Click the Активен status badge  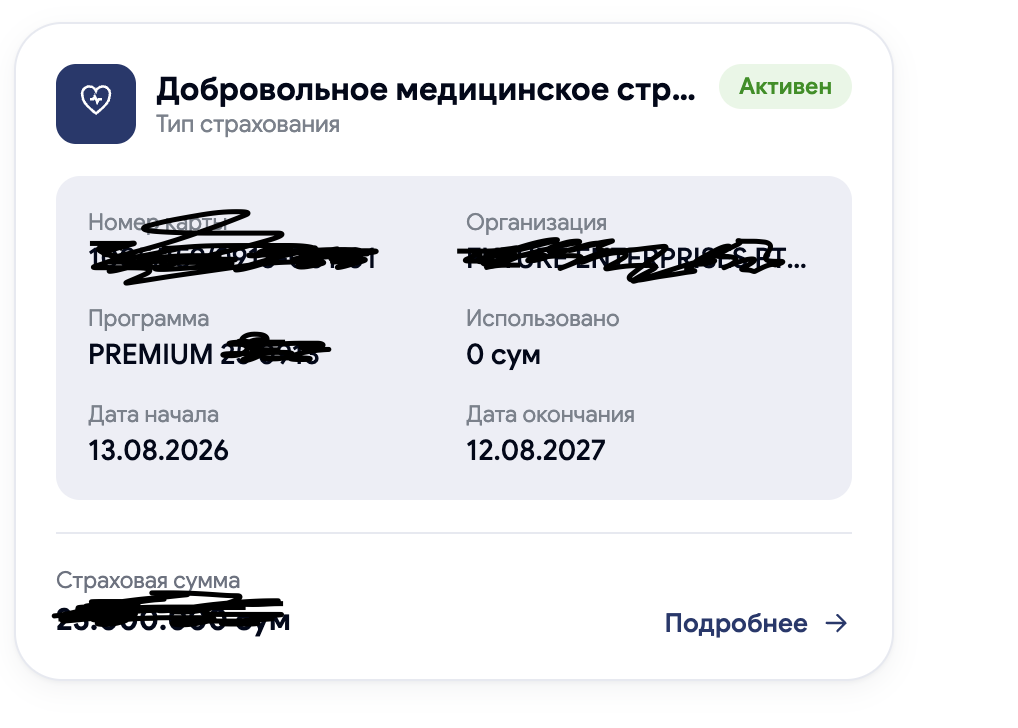pyautogui.click(x=785, y=86)
